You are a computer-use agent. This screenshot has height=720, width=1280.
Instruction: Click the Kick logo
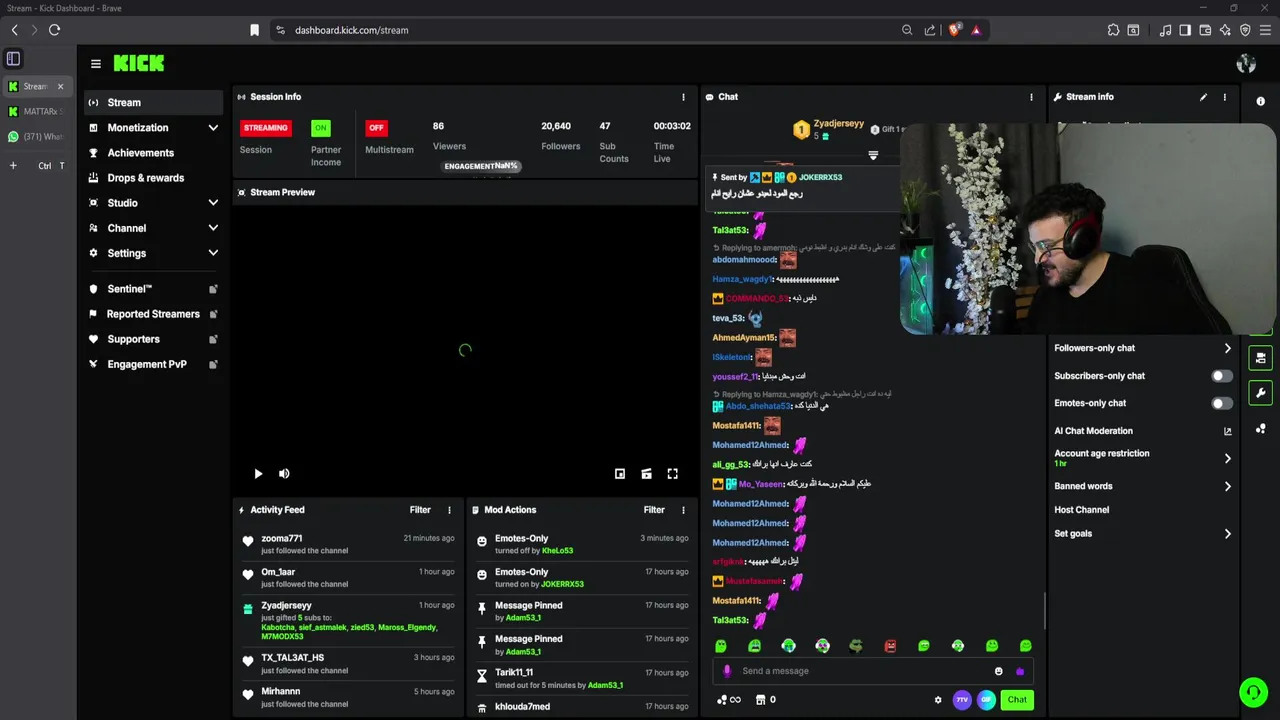(x=139, y=63)
